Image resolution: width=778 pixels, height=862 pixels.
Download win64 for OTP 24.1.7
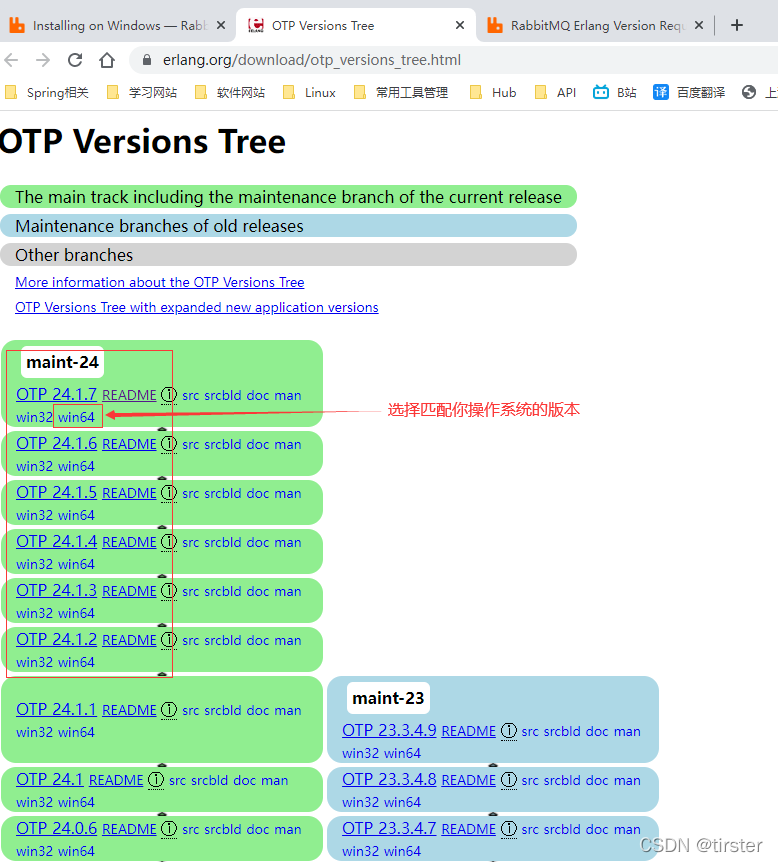[x=77, y=417]
